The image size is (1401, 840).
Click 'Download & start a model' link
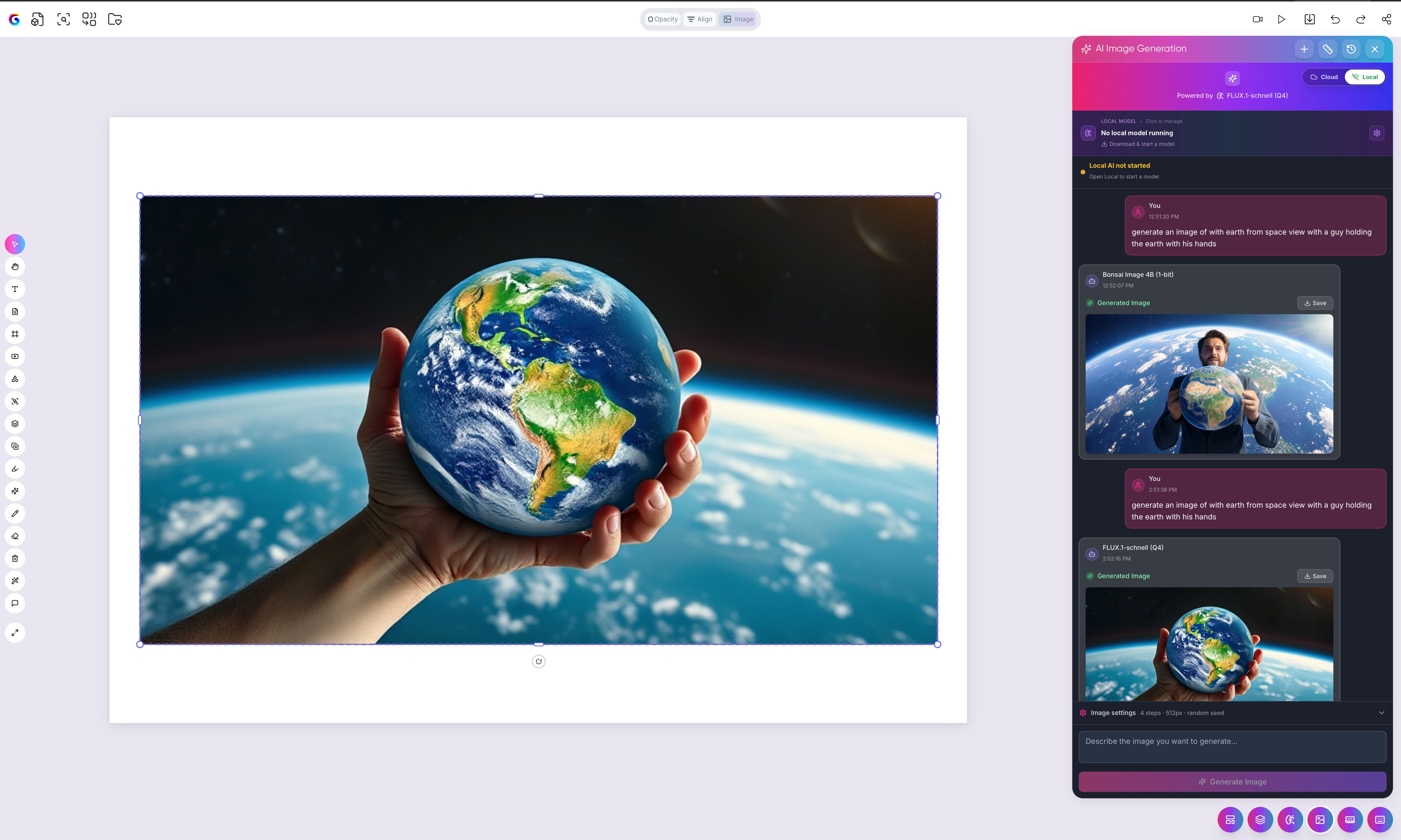click(1138, 144)
